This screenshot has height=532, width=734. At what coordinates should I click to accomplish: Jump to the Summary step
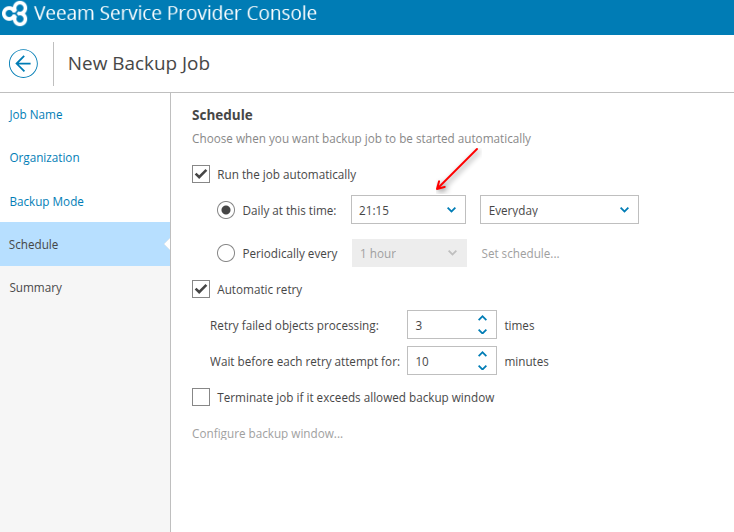(x=36, y=288)
